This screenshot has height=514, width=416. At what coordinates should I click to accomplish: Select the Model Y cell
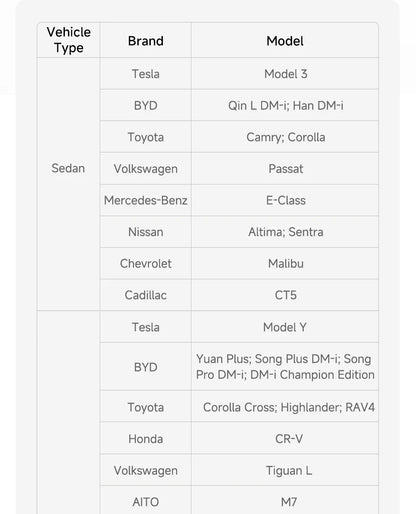[x=285, y=327]
